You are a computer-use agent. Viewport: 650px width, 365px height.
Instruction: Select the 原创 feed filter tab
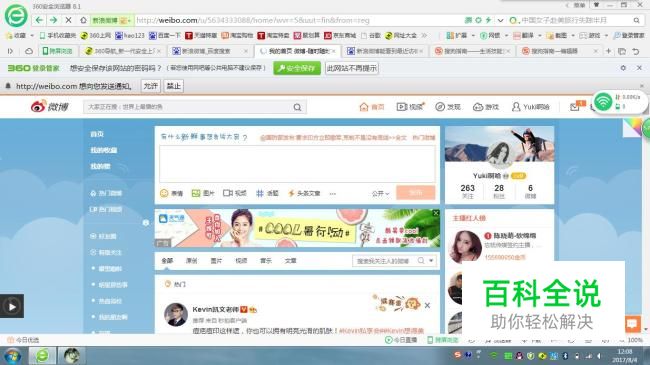tap(192, 260)
